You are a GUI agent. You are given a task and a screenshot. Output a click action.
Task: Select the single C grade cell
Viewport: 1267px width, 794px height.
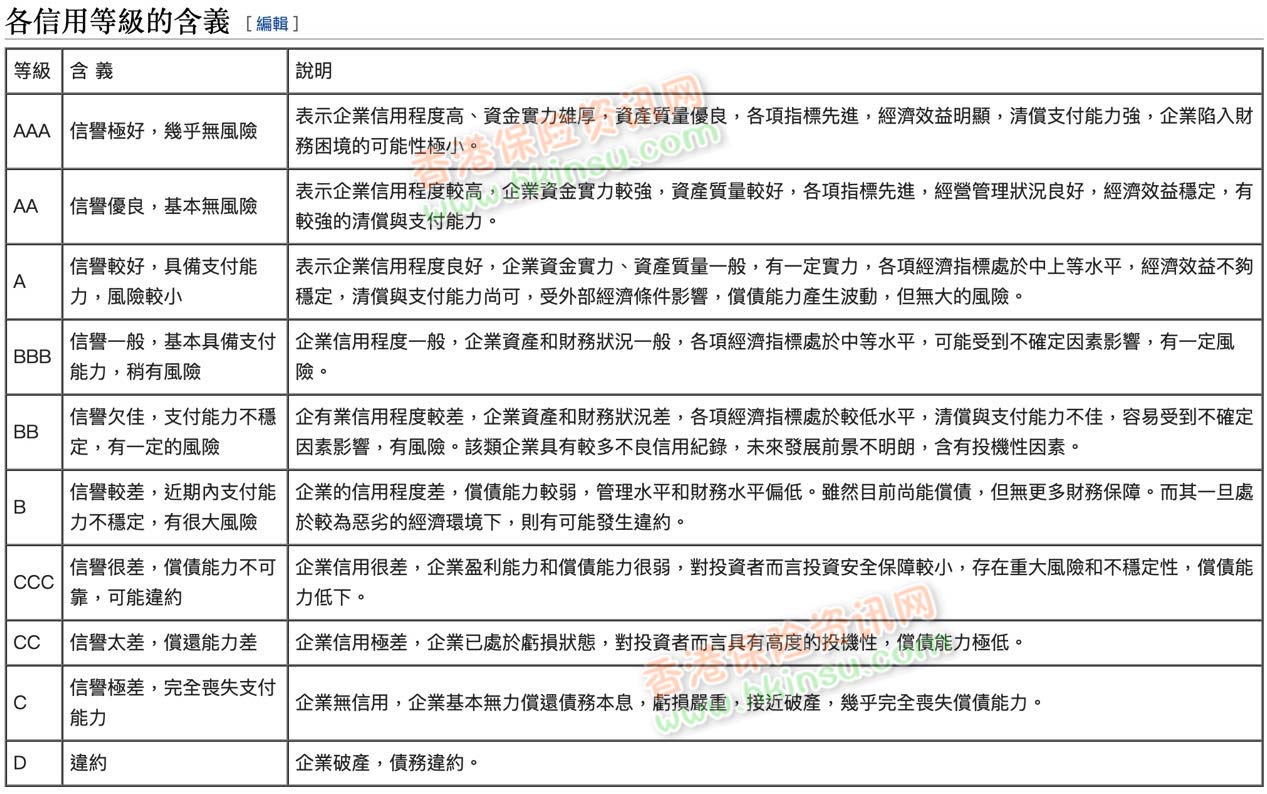point(34,702)
